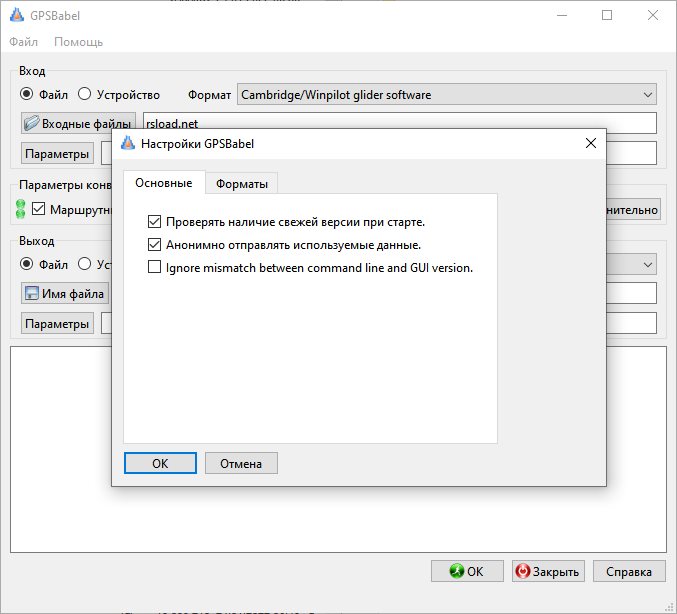Close the Настройки GPSBabel dialog

coord(591,143)
